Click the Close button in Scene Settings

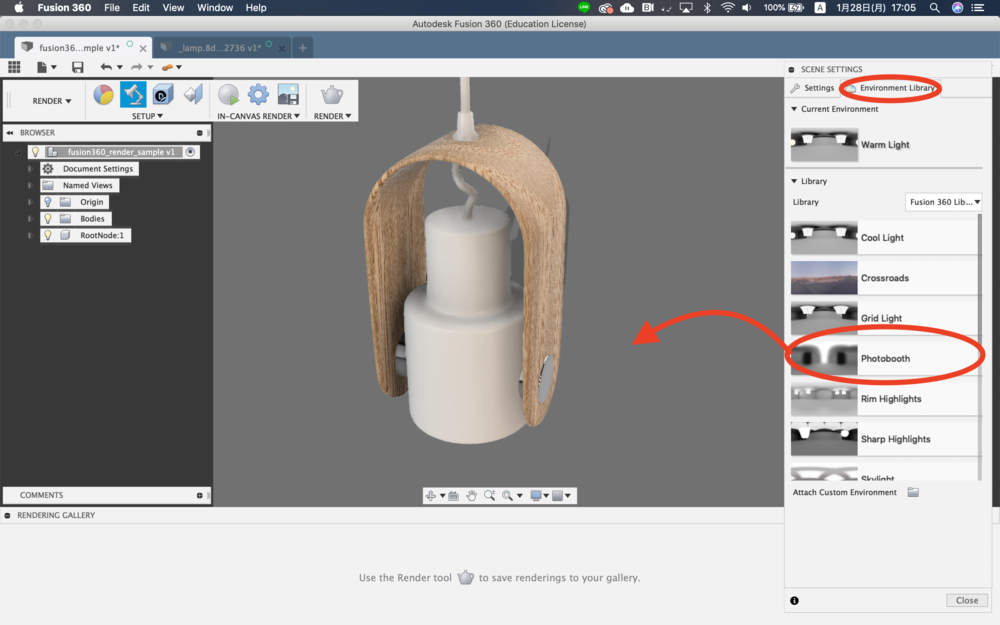pyautogui.click(x=966, y=600)
